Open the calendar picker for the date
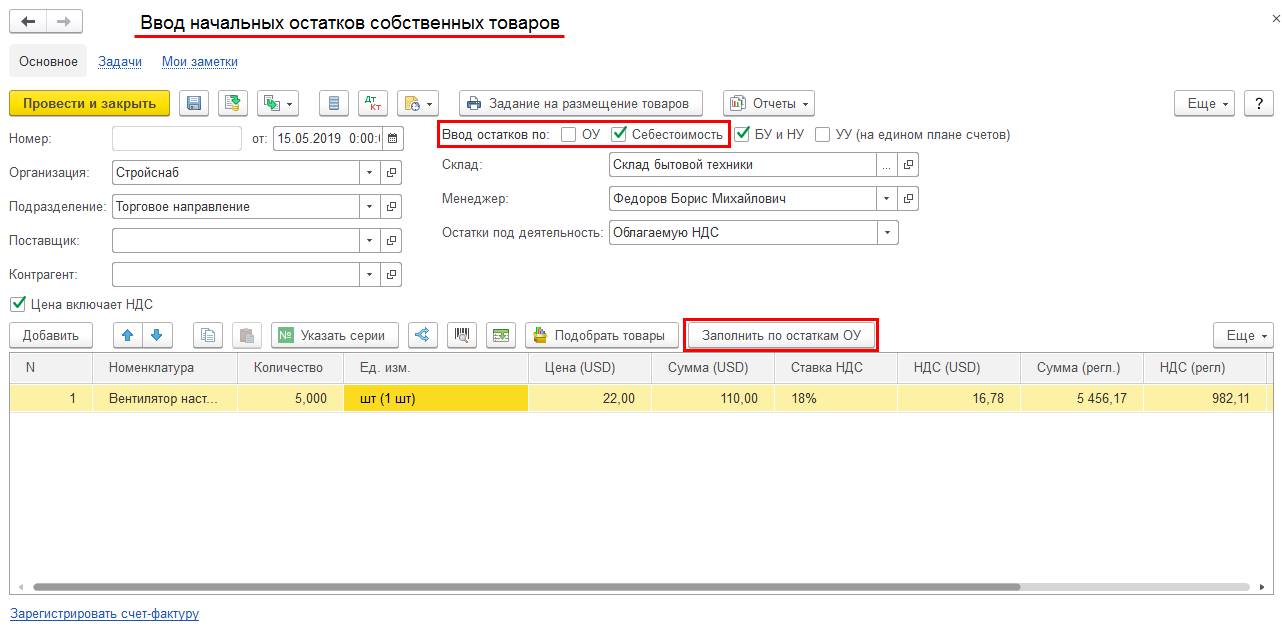 click(x=392, y=139)
